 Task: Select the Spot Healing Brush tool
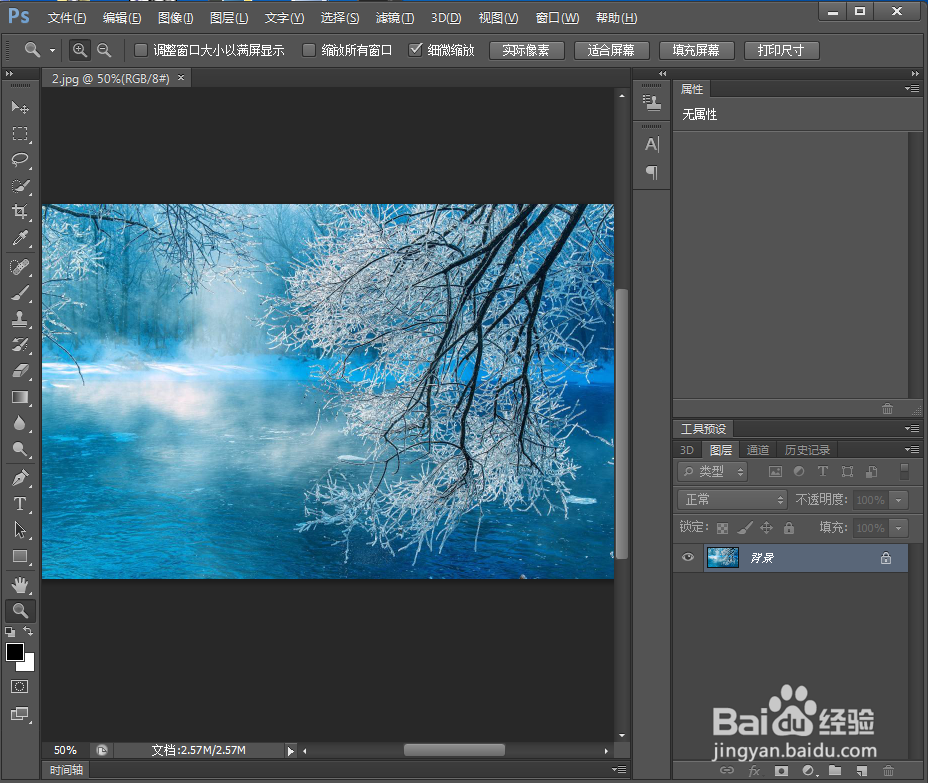20,267
